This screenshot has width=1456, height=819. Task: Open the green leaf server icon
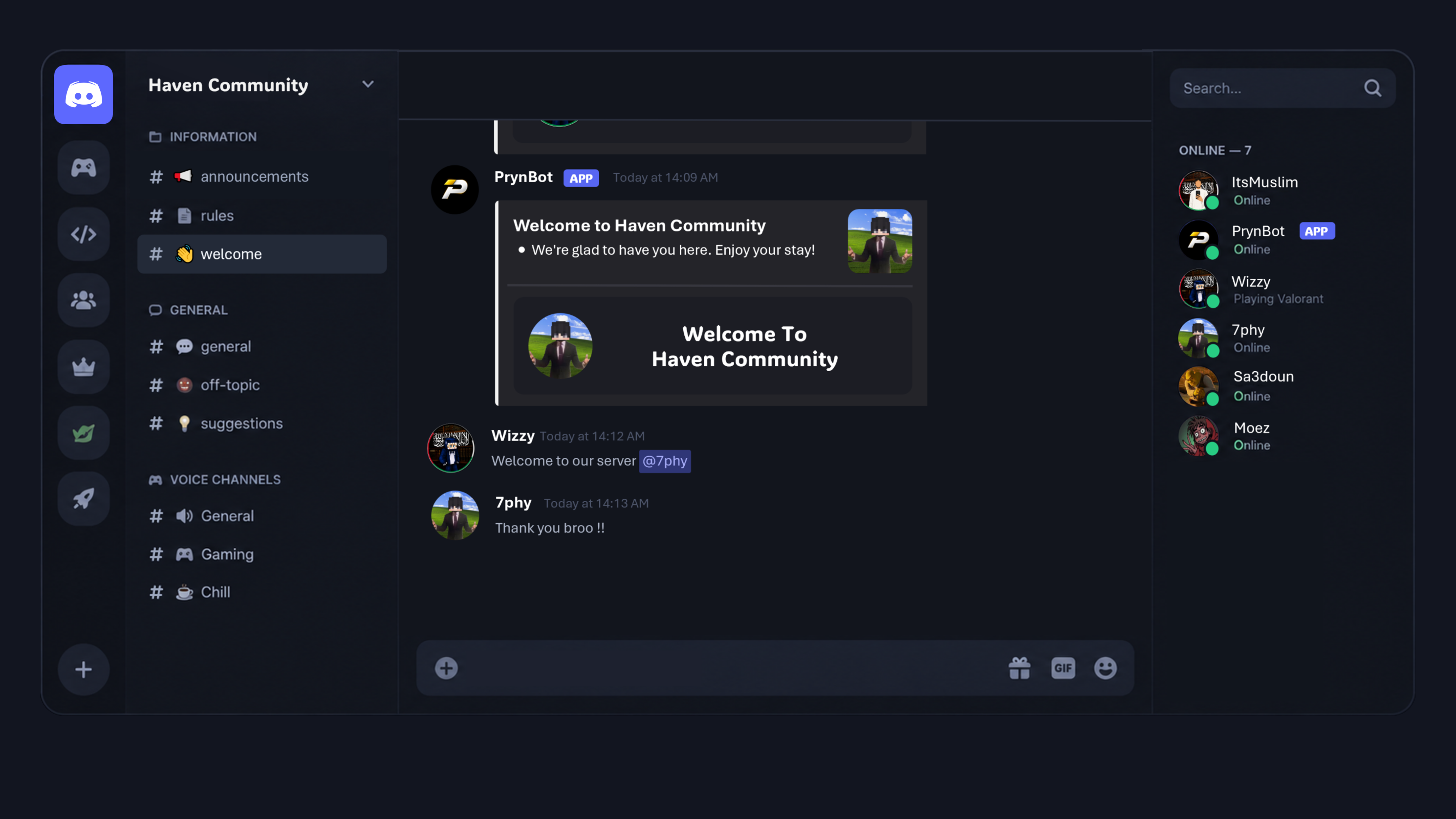click(83, 433)
